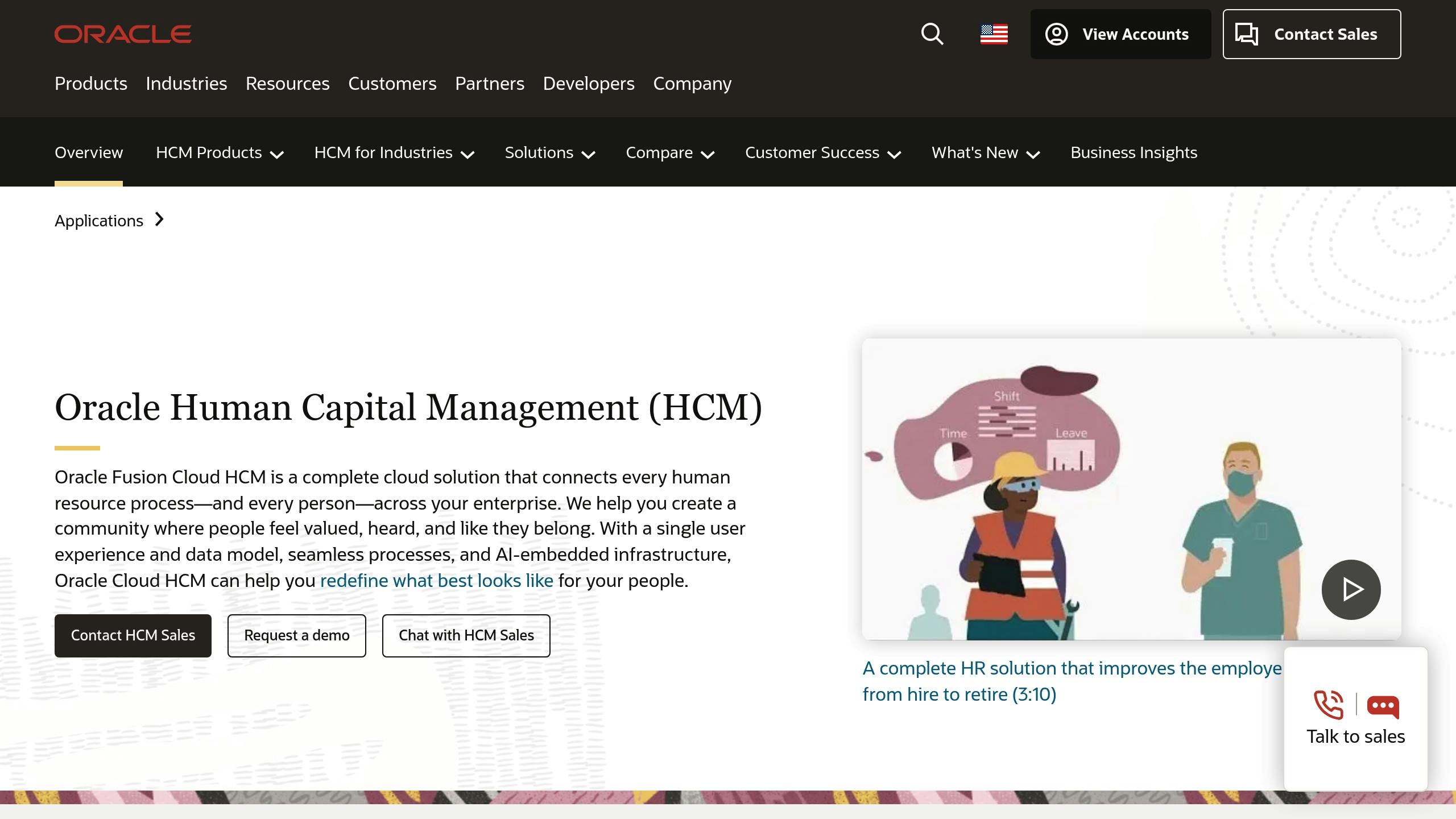Viewport: 1456px width, 819px height.
Task: Open the Business Insights menu item
Action: point(1134,152)
